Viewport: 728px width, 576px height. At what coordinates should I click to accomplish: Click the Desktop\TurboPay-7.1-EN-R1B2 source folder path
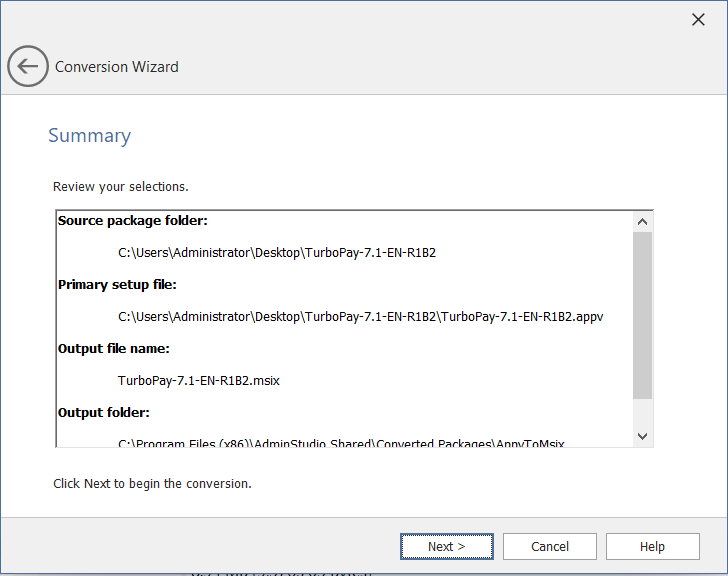pos(276,253)
